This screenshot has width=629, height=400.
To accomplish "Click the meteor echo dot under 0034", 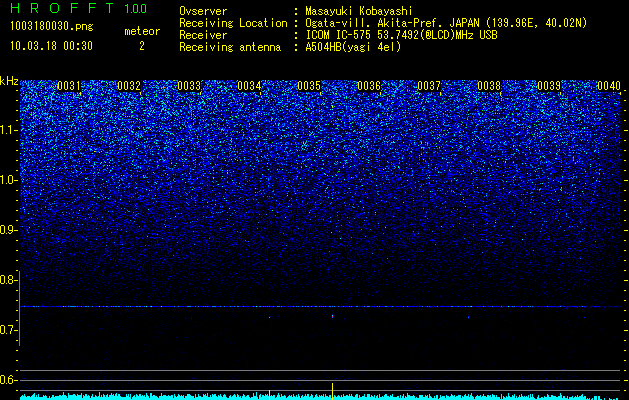I will (x=270, y=317).
